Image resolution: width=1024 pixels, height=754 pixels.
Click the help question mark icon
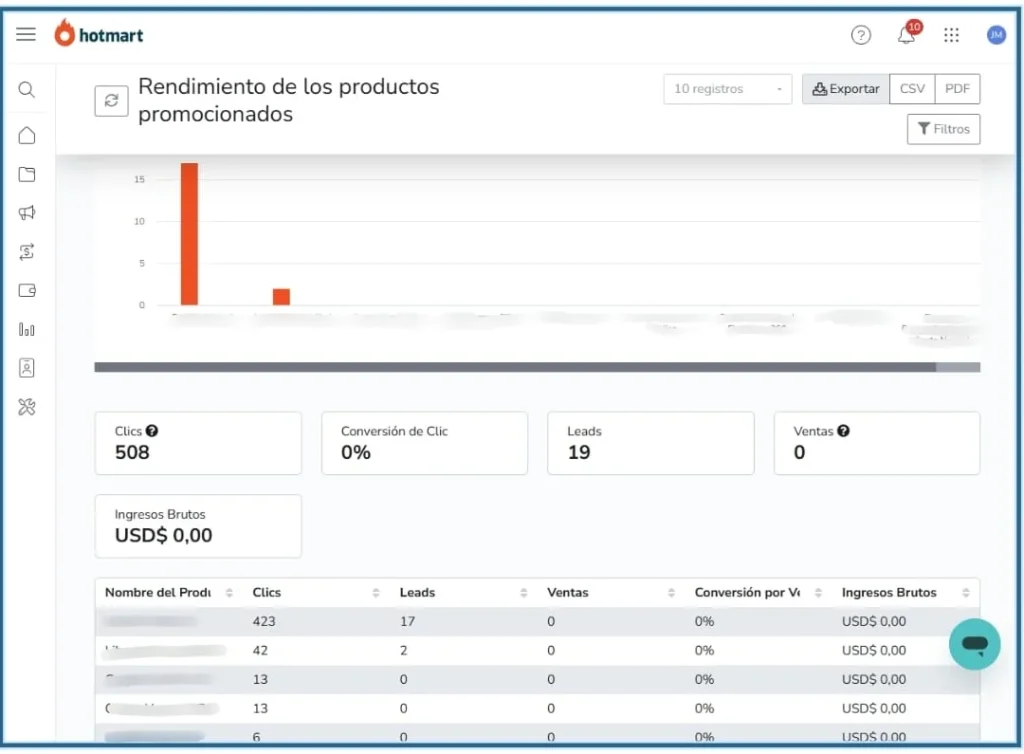(x=861, y=35)
